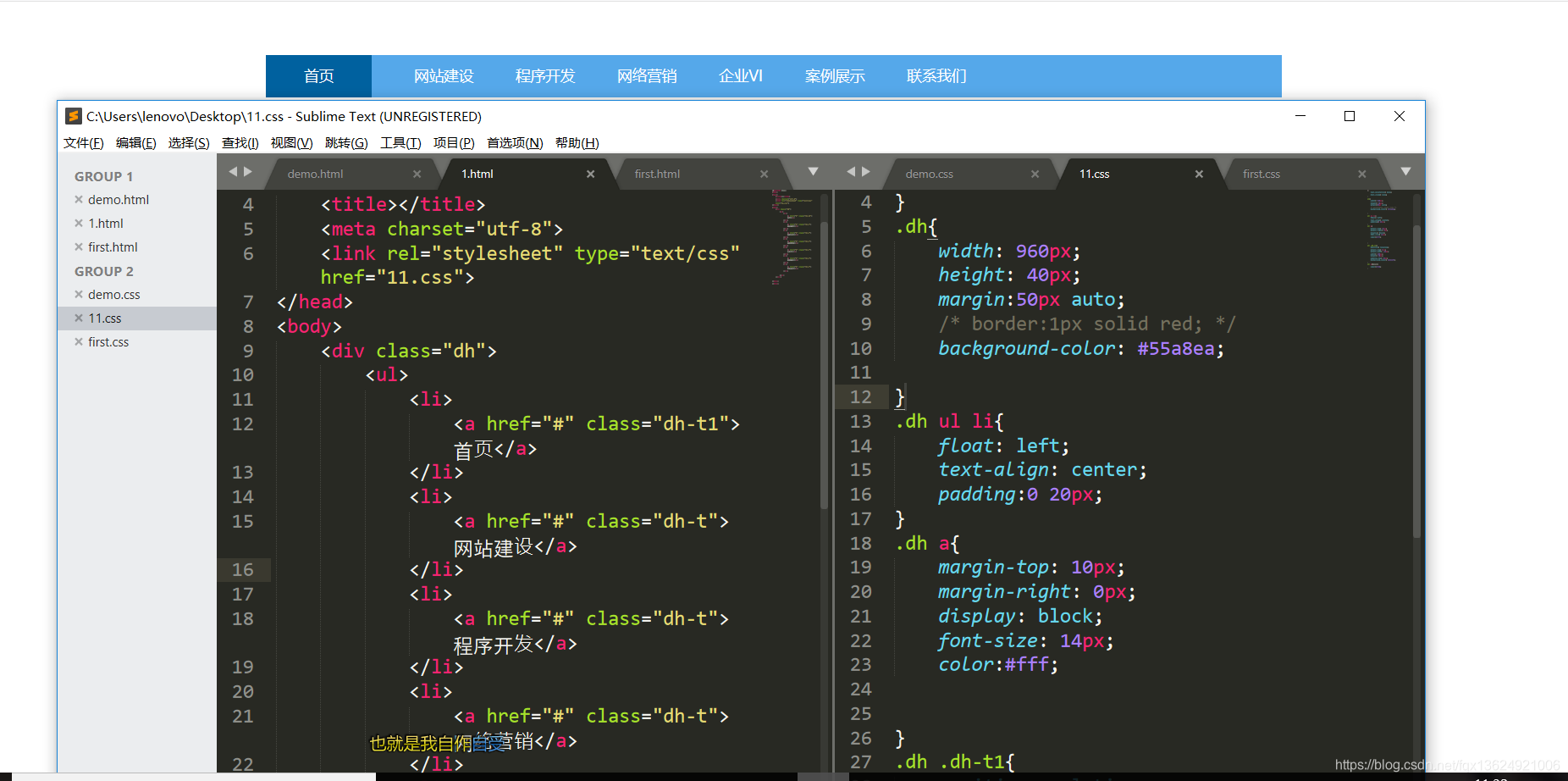Close the demo.css tab
Screen dimensions: 1568x781
(x=1035, y=174)
